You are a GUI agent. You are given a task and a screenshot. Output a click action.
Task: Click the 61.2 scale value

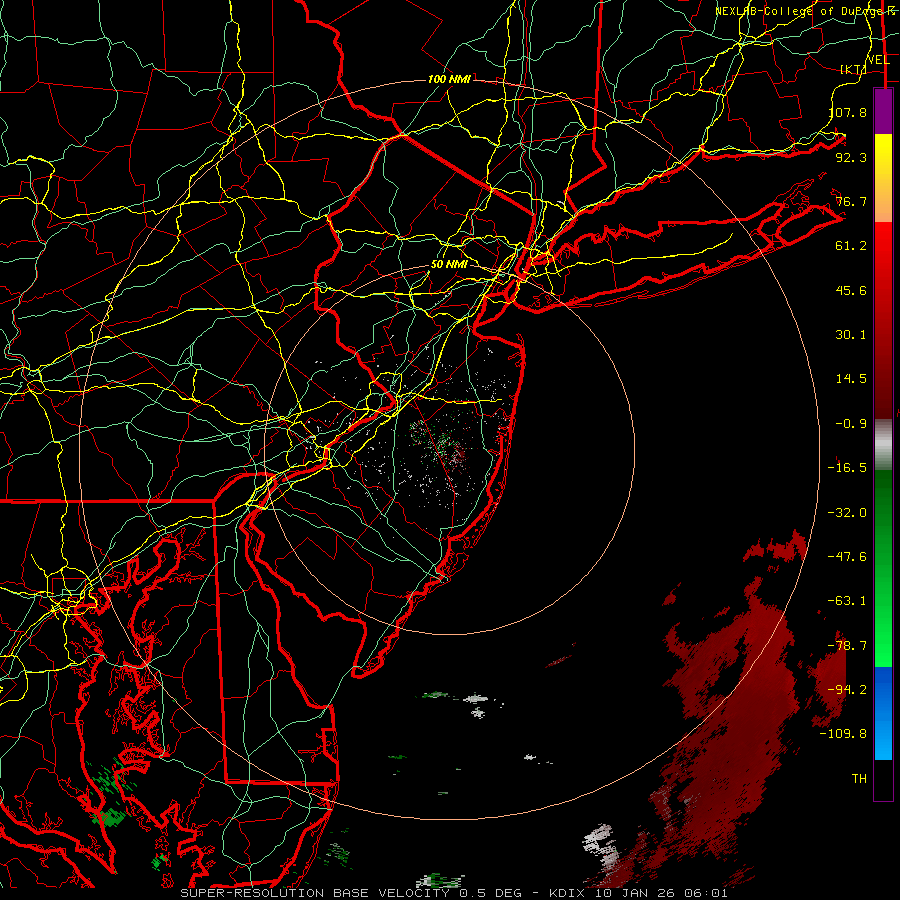point(851,246)
